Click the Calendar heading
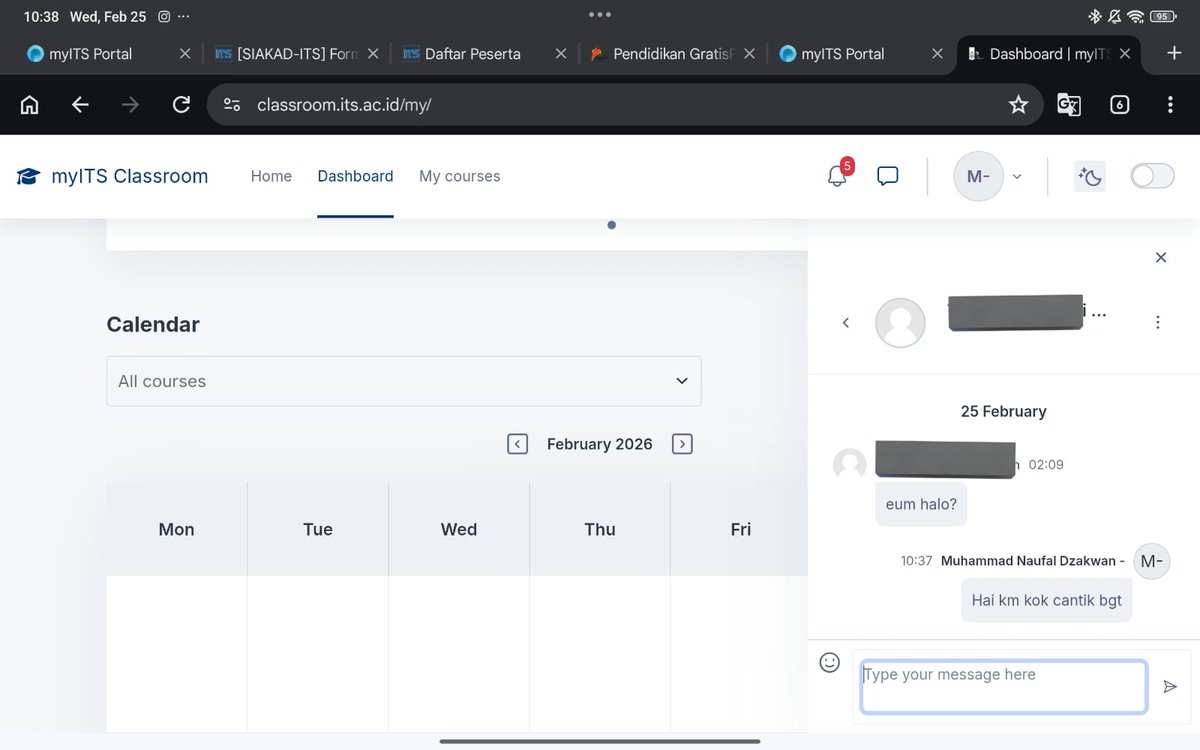 (x=153, y=324)
